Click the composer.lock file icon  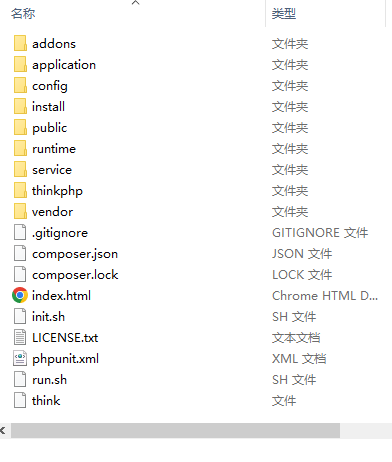tap(20, 275)
